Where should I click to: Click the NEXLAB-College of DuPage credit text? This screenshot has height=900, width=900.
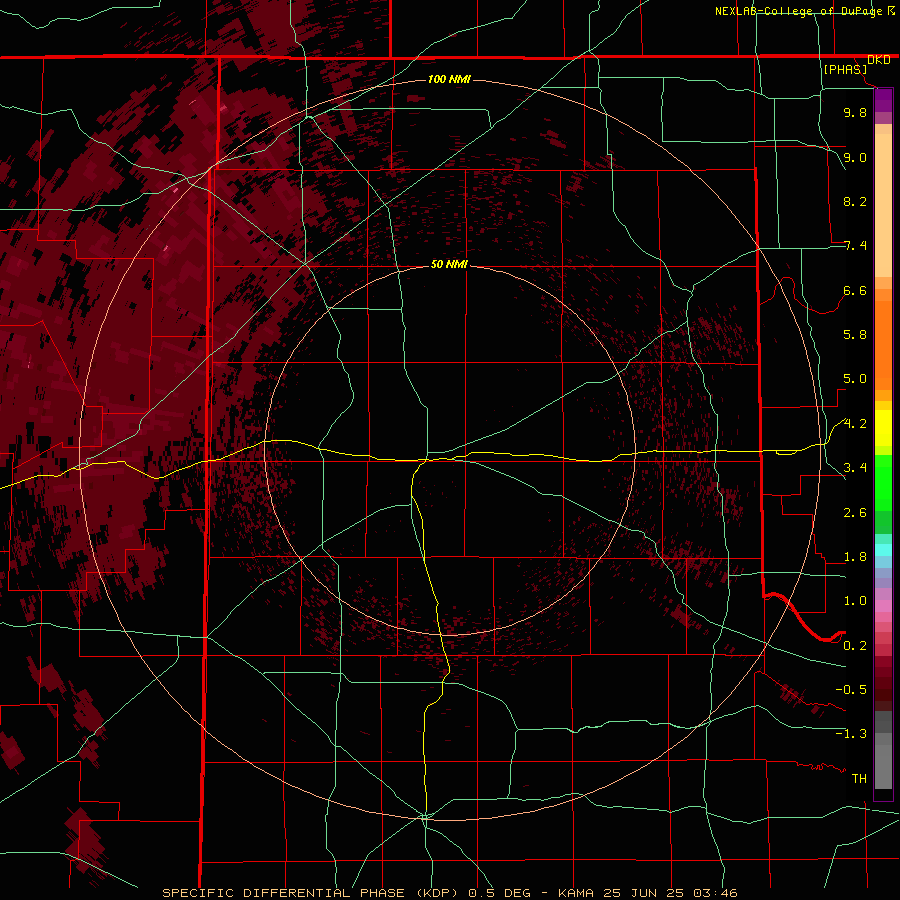coord(800,11)
